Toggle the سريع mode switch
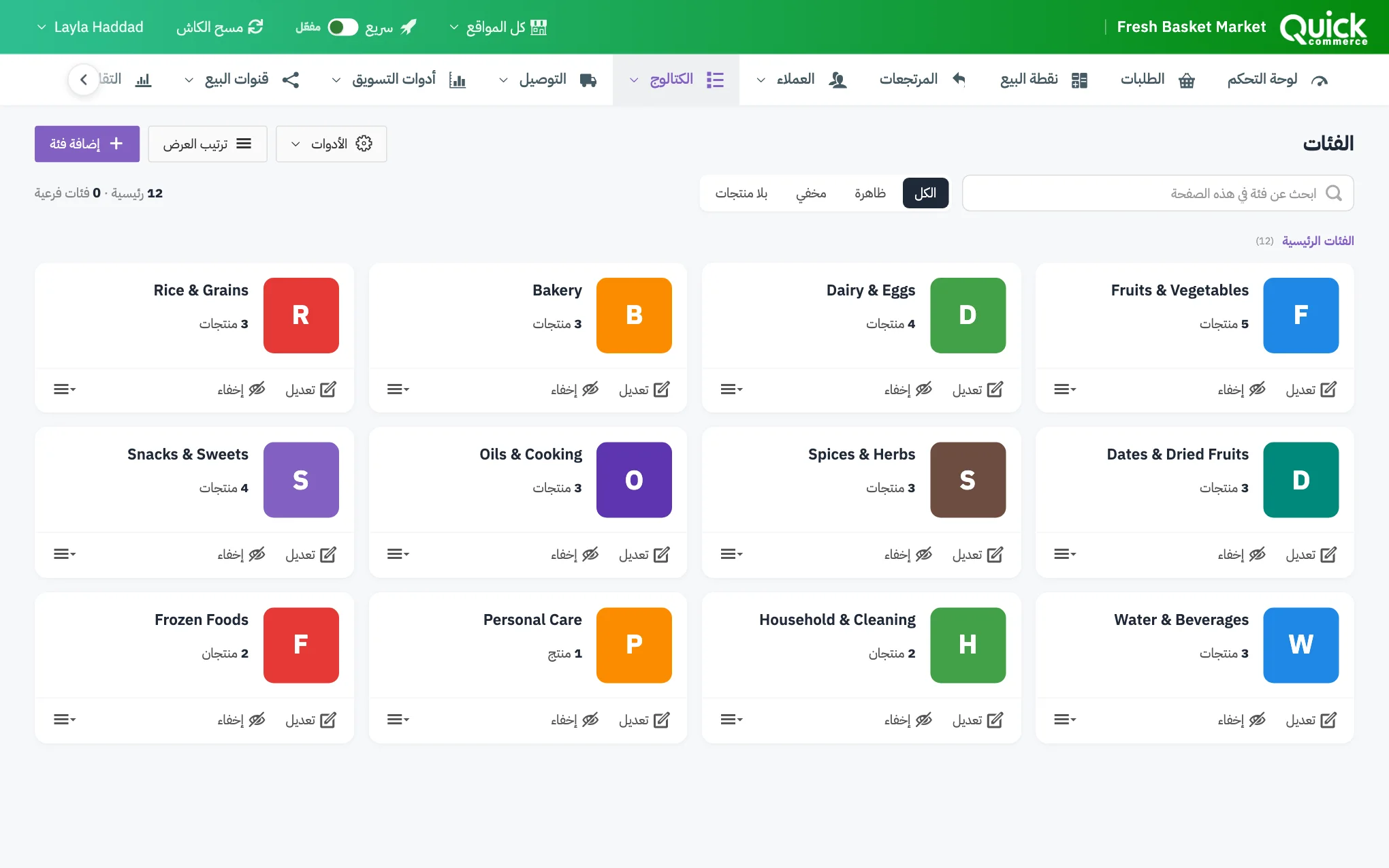Viewport: 1389px width, 868px height. [x=342, y=27]
